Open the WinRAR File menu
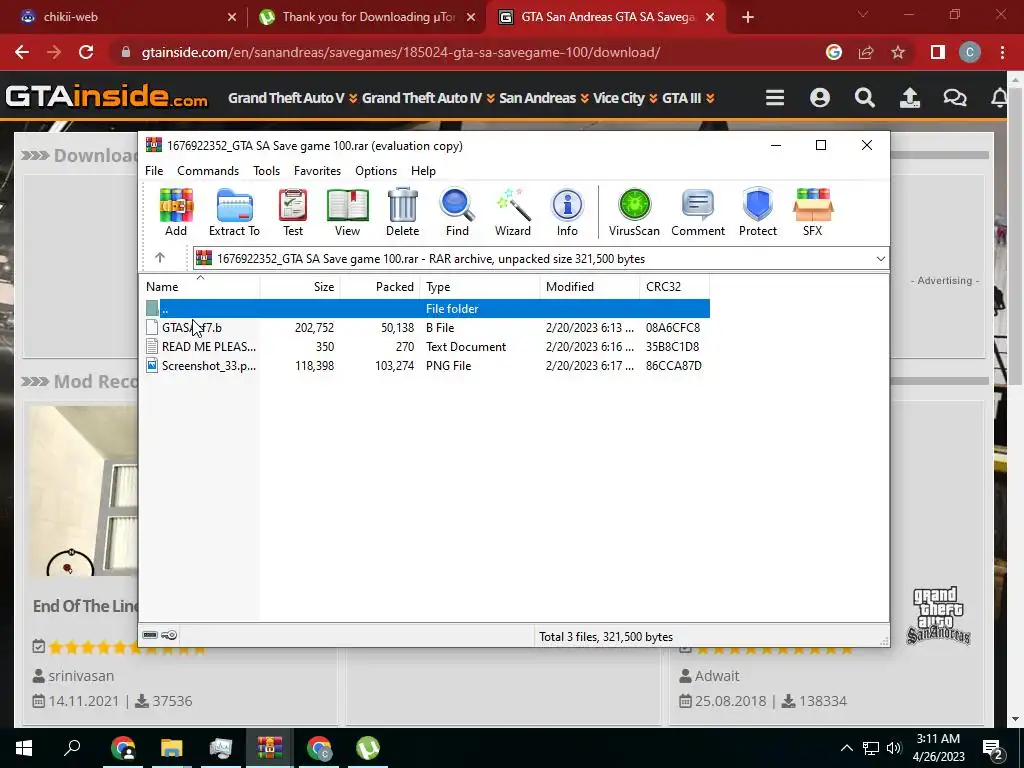 (x=154, y=170)
